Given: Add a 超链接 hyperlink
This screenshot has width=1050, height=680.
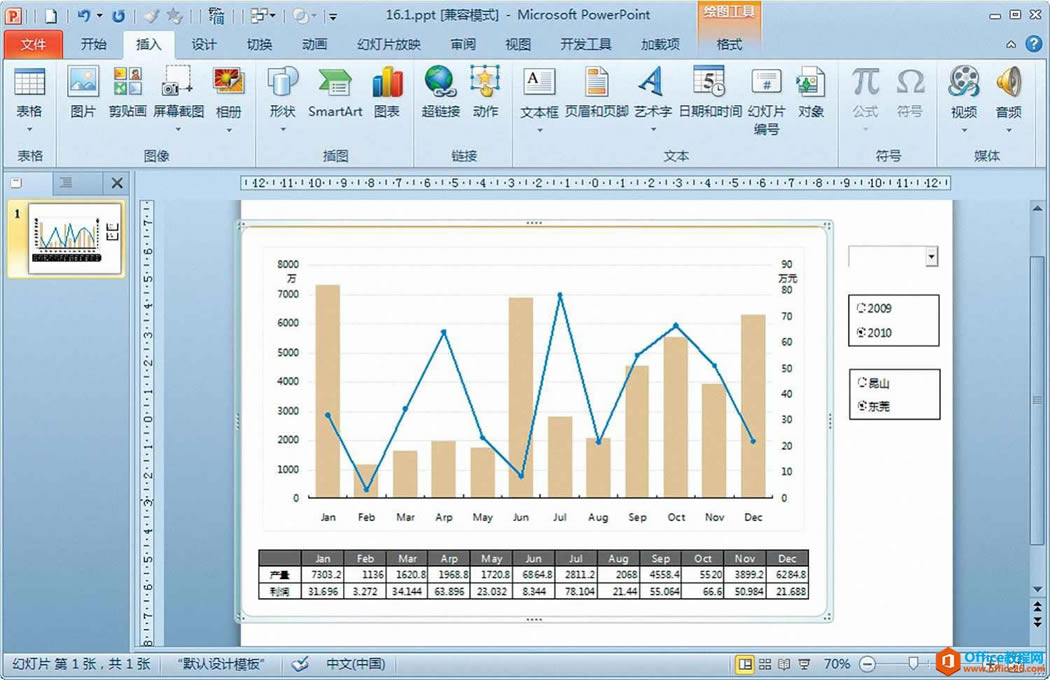Looking at the screenshot, I should [x=440, y=93].
